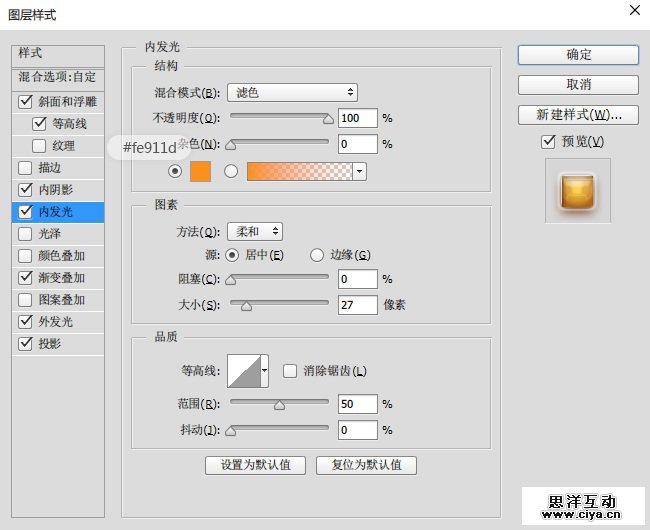Close the 图层样式 dialog
Screen dimensions: 650x530
coord(635,10)
